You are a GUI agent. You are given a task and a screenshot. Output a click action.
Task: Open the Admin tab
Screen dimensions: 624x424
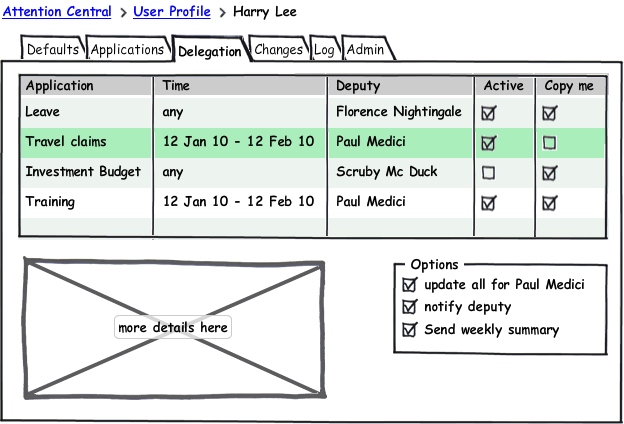[366, 49]
